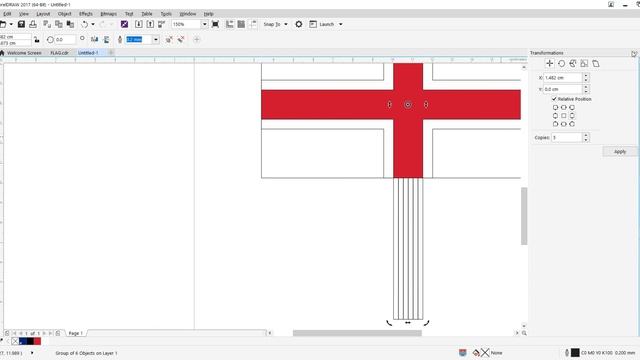Click the Paste icon in the toolbar
The height and width of the screenshot is (360, 640).
70,24
